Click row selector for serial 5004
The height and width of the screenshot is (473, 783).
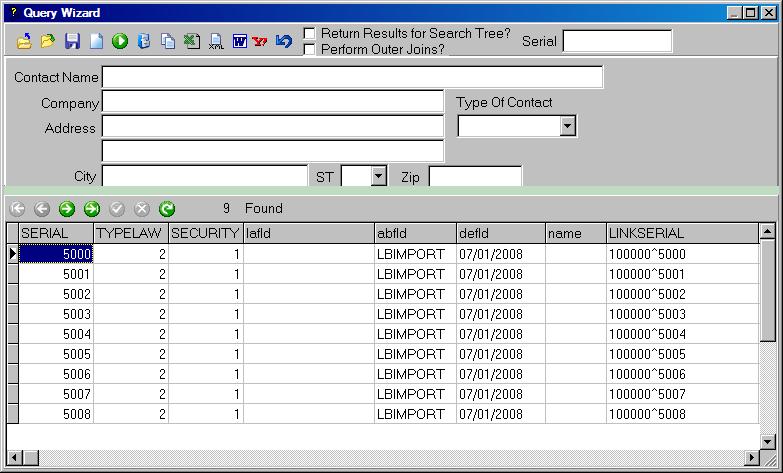[12, 334]
